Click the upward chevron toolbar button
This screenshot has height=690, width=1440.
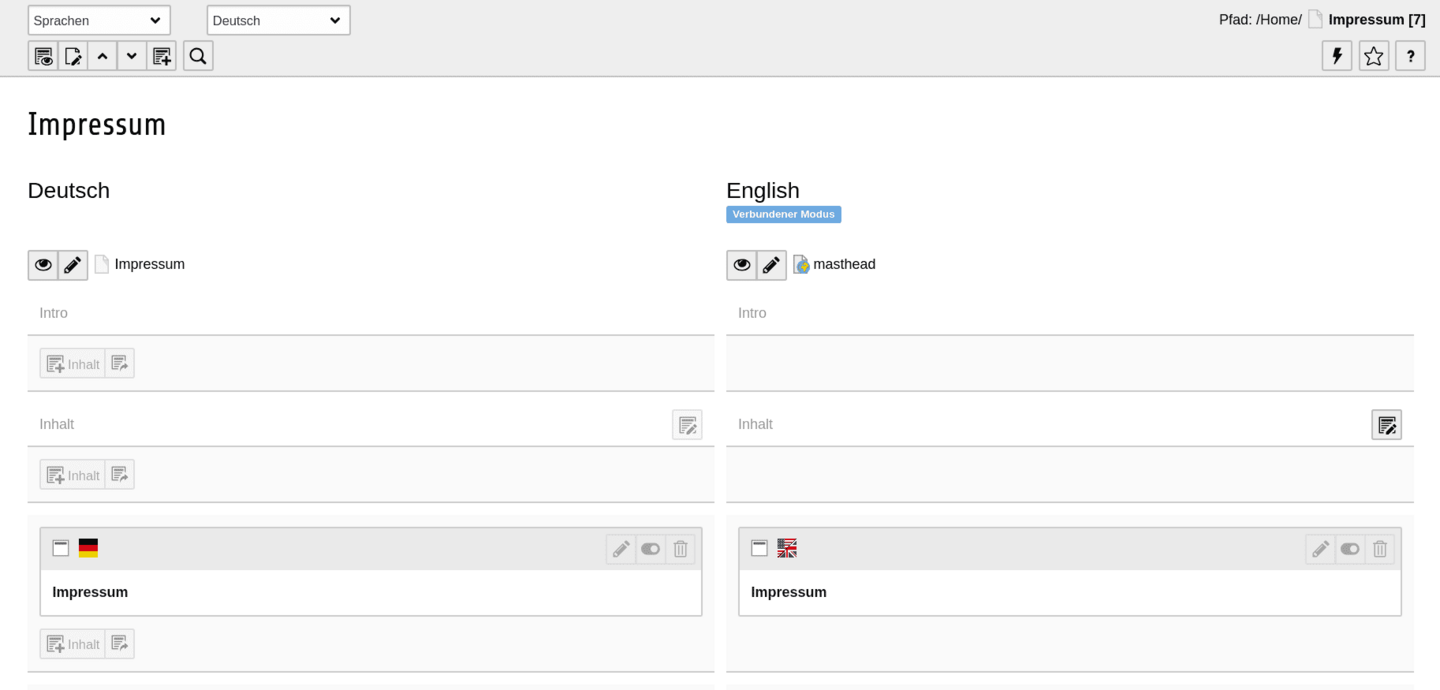102,56
